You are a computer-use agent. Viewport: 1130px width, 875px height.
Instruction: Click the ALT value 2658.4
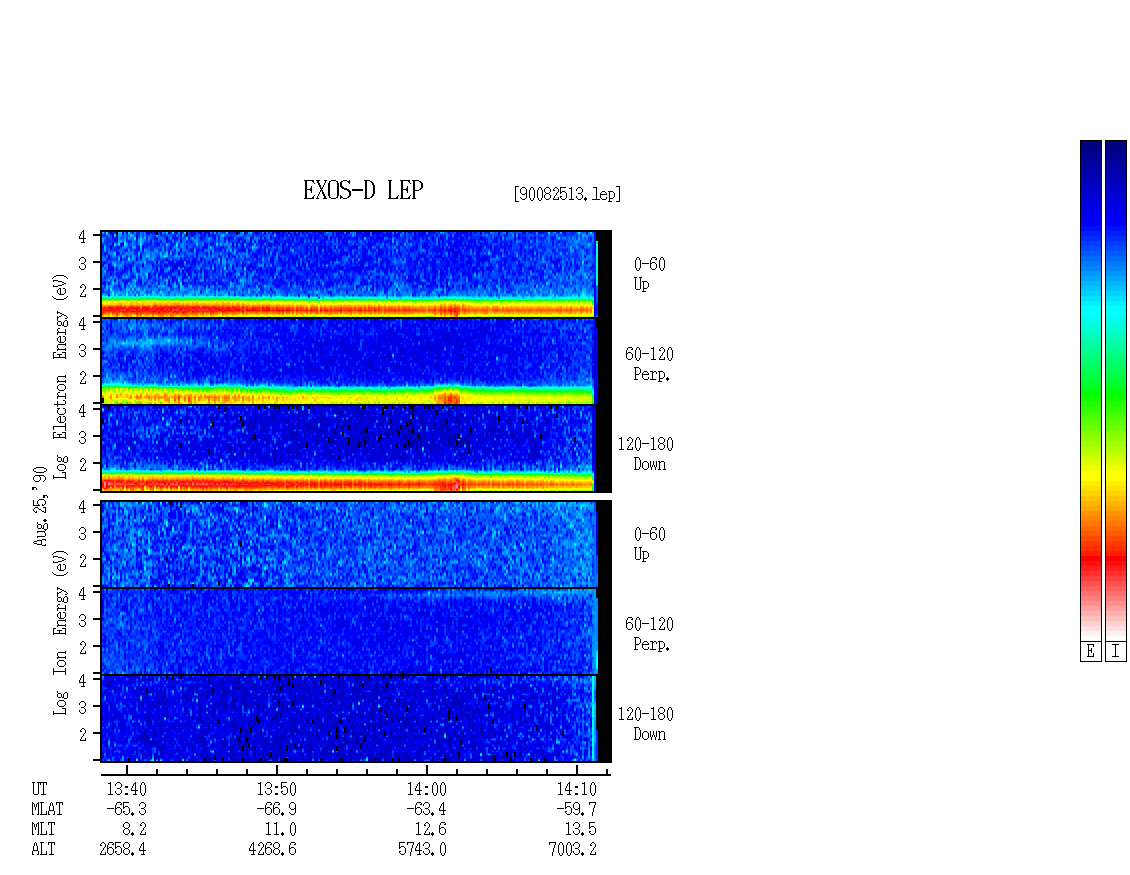pos(123,850)
